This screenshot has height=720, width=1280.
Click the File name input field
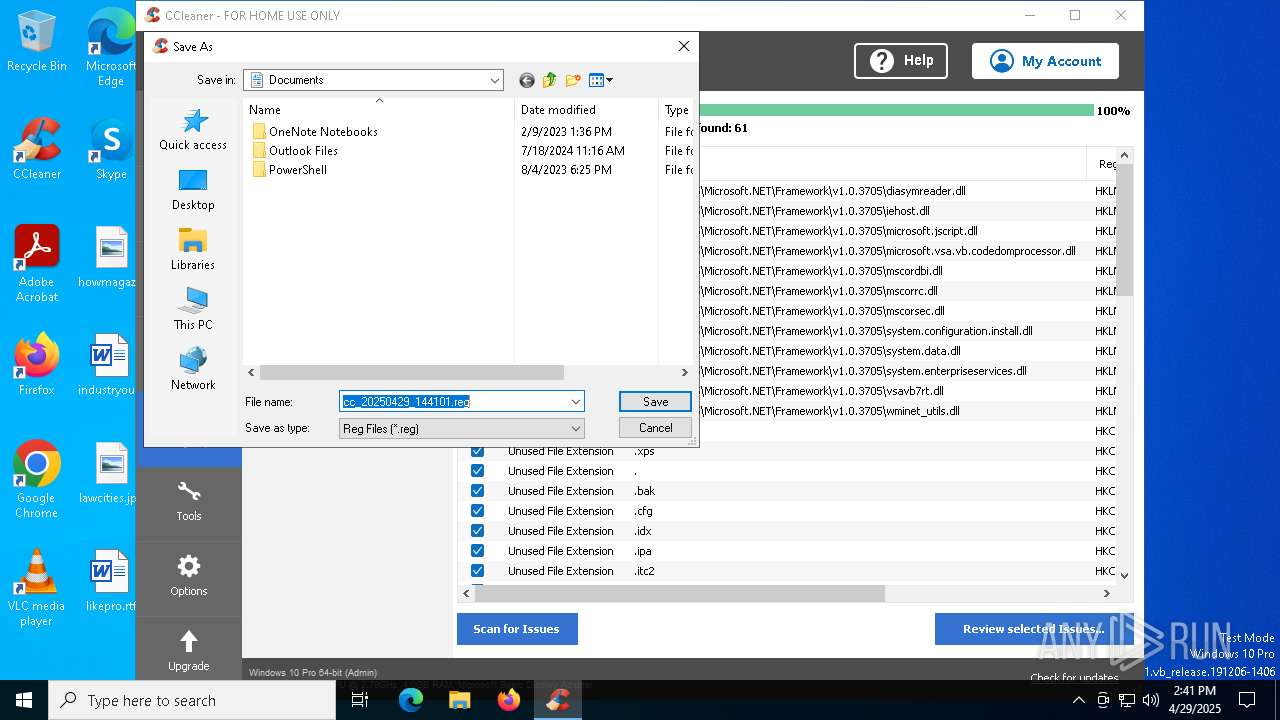click(454, 401)
